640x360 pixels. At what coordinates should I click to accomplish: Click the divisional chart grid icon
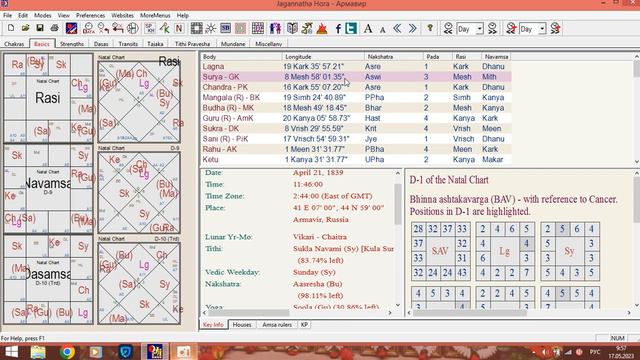[x=258, y=28]
